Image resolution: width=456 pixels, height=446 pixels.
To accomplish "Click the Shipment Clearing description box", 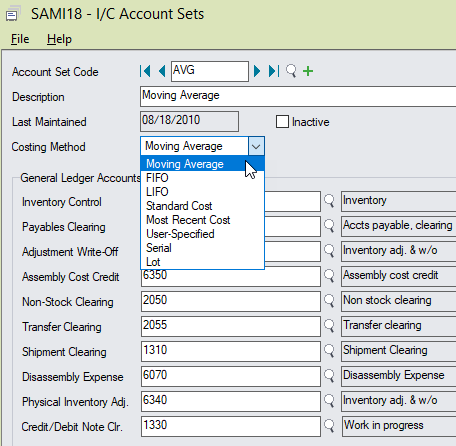I will 399,351.
